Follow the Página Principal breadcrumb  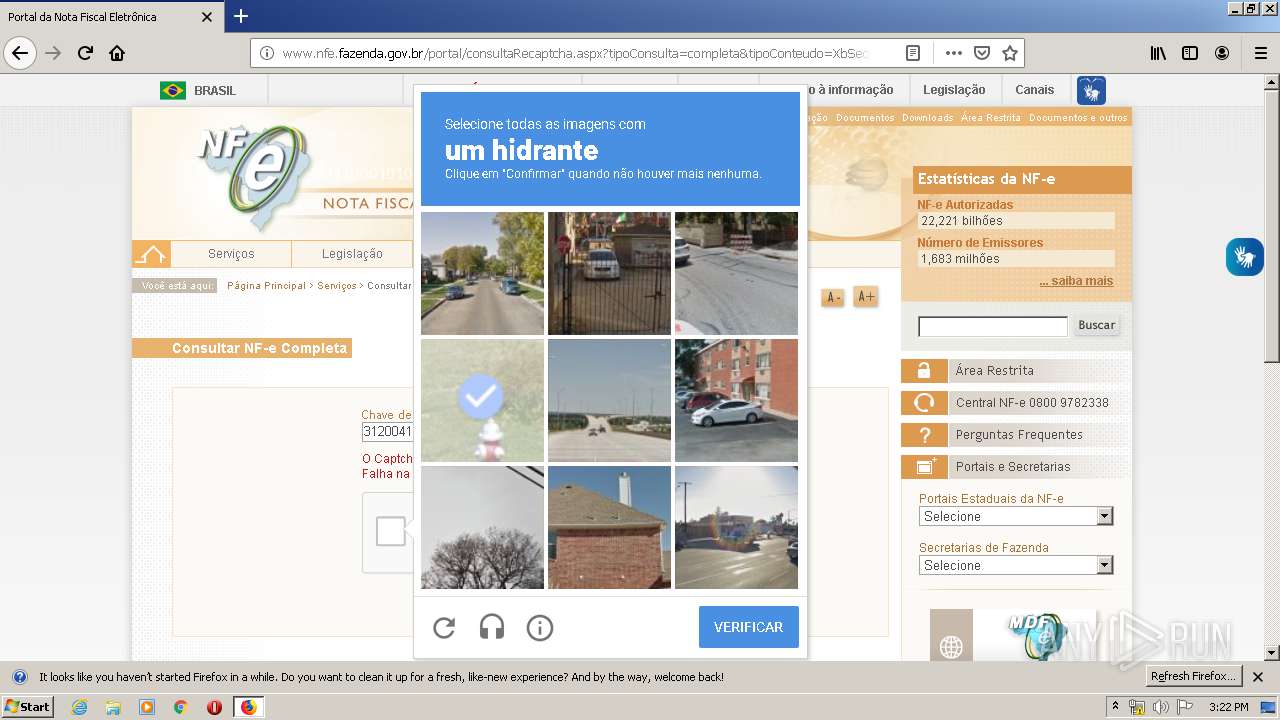click(266, 286)
